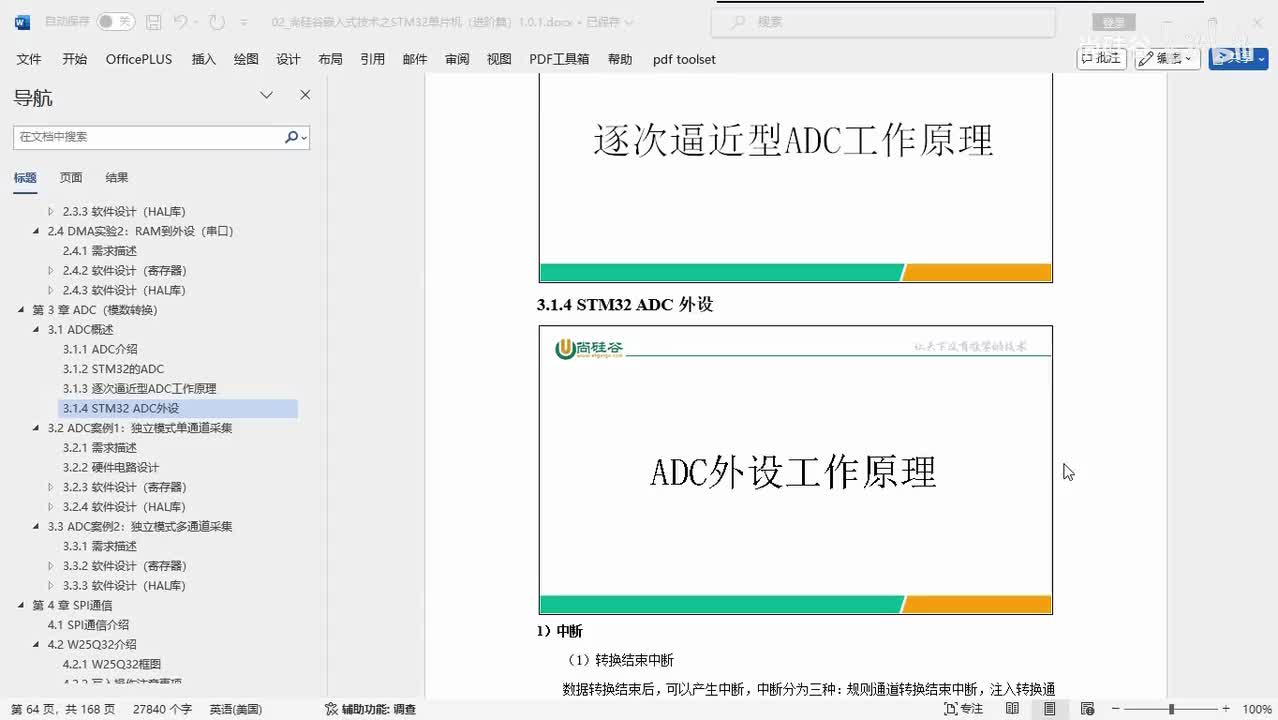This screenshot has width=1278, height=720.
Task: Open the OfficePLUS tab
Action: tap(139, 59)
